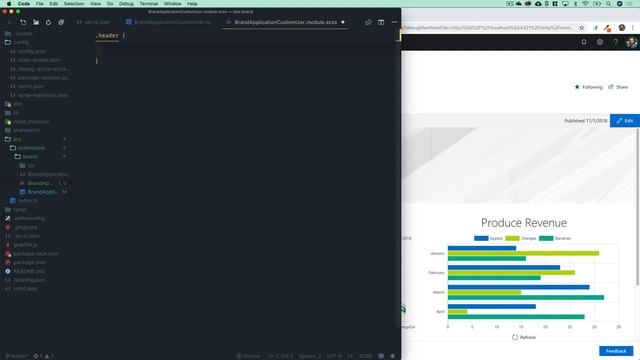Screen dimensions: 640x360
Task: Split the editor to the right
Action: pyautogui.click(x=381, y=22)
